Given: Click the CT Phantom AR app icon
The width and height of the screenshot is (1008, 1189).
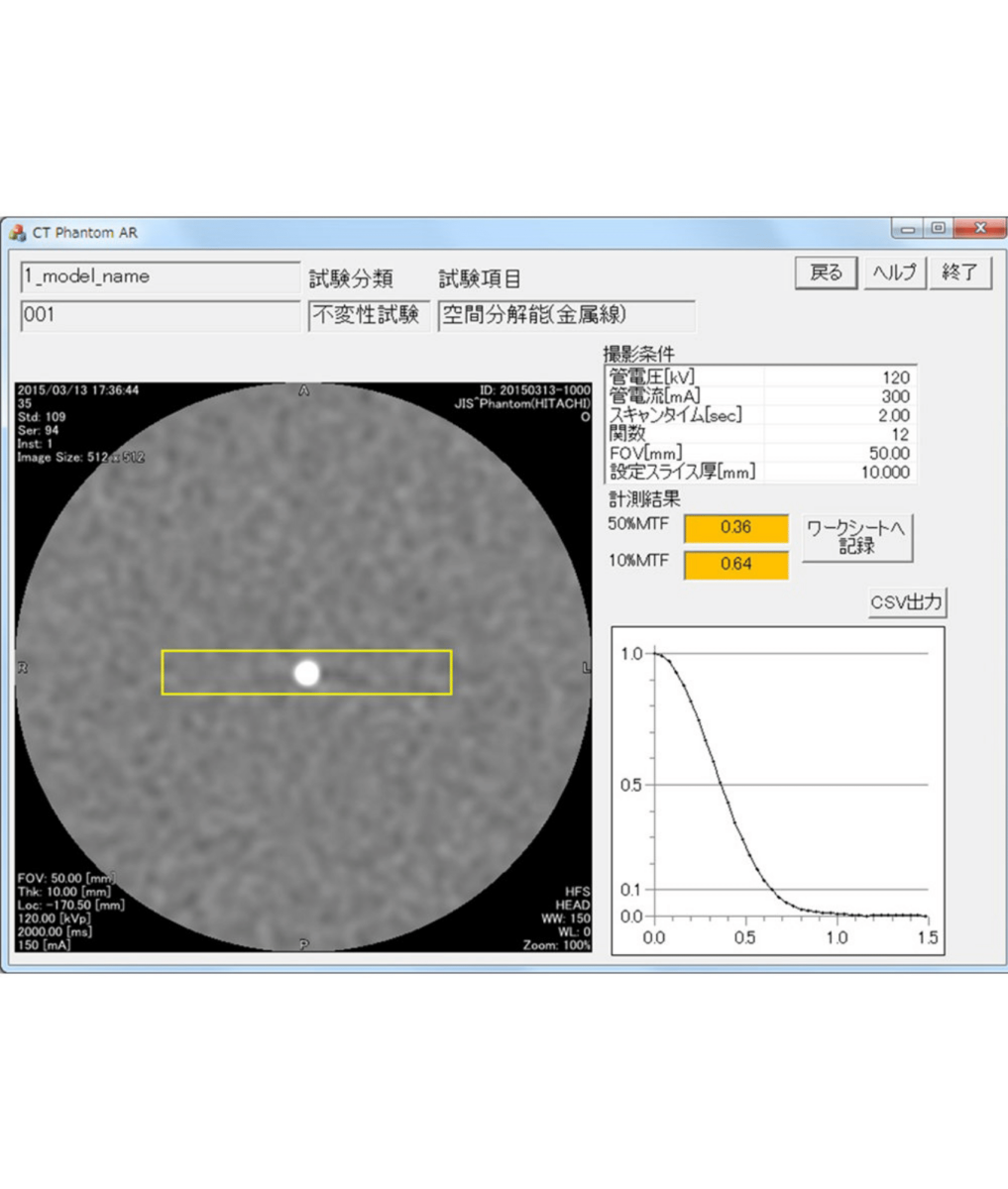Looking at the screenshot, I should [18, 234].
